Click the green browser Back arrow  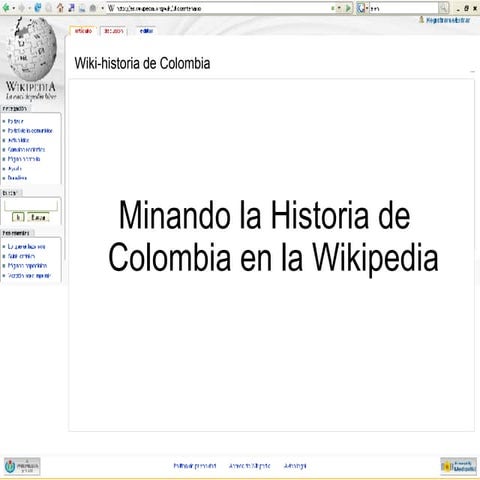6,8
